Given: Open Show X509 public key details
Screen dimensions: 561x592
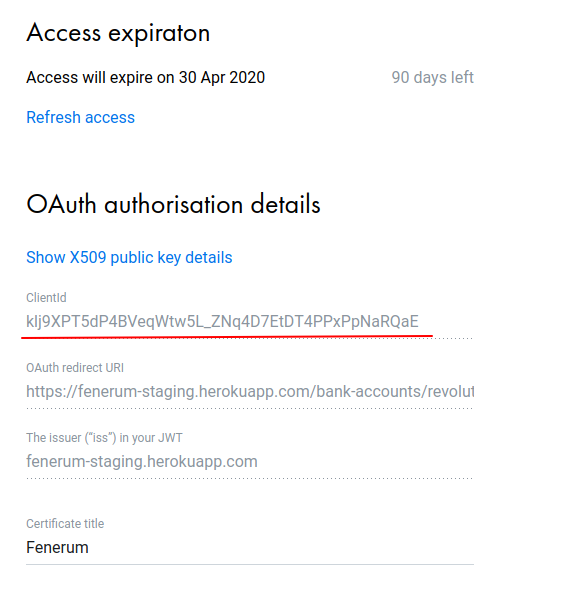Looking at the screenshot, I should (129, 257).
